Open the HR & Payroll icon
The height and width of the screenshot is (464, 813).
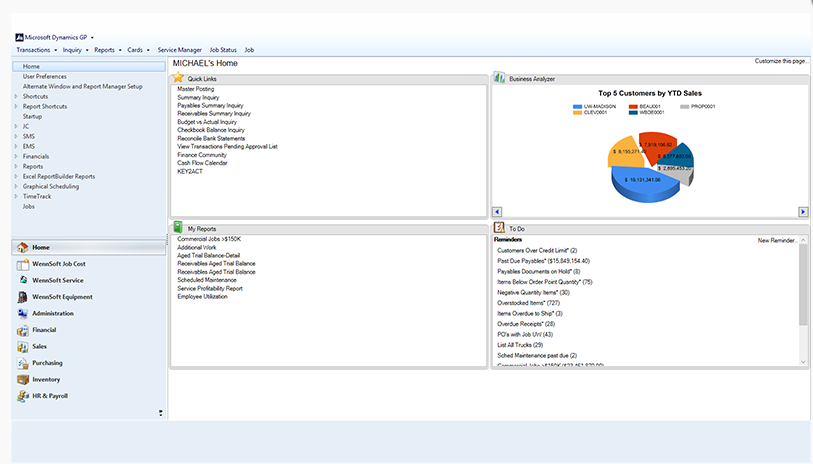point(22,396)
